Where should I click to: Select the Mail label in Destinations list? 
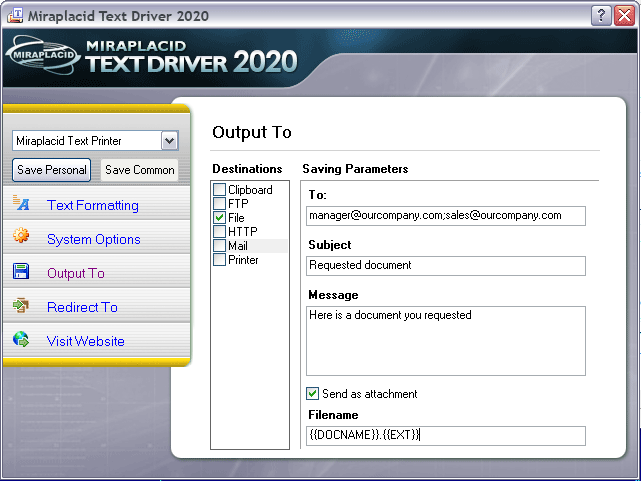click(238, 246)
